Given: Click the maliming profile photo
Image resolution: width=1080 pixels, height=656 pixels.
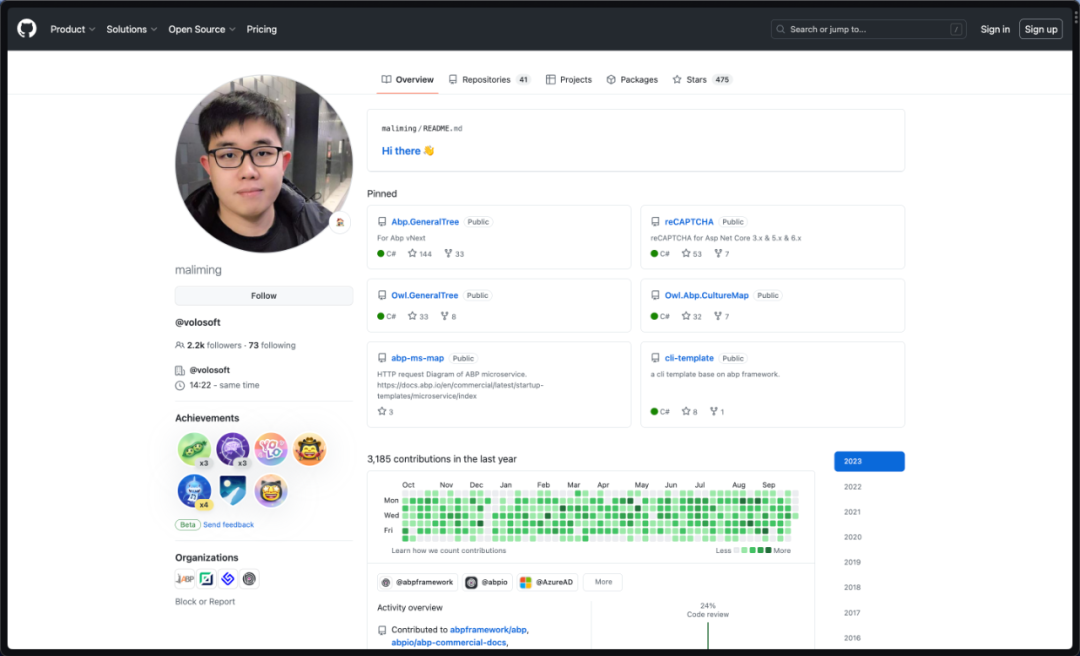Looking at the screenshot, I should tap(264, 164).
